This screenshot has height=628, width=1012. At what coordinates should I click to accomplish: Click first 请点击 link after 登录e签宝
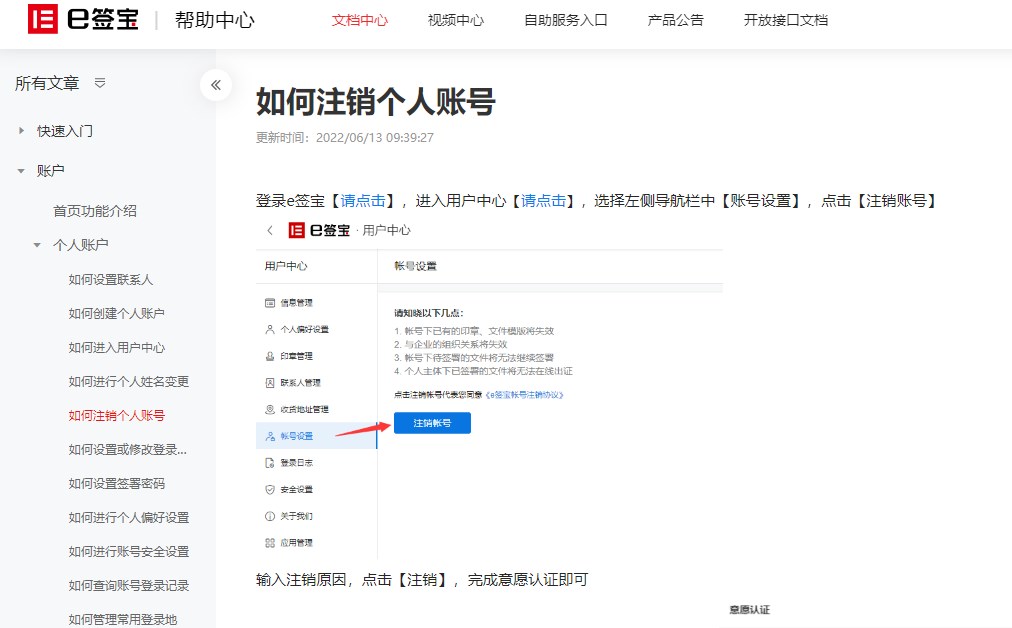coord(363,201)
